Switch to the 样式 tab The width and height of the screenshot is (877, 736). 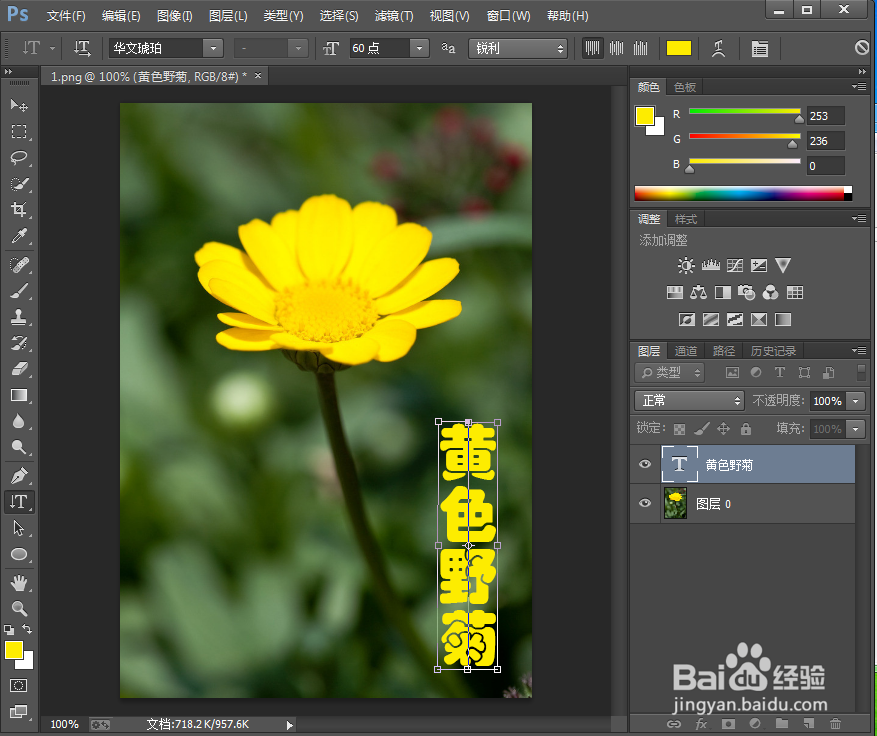(685, 219)
